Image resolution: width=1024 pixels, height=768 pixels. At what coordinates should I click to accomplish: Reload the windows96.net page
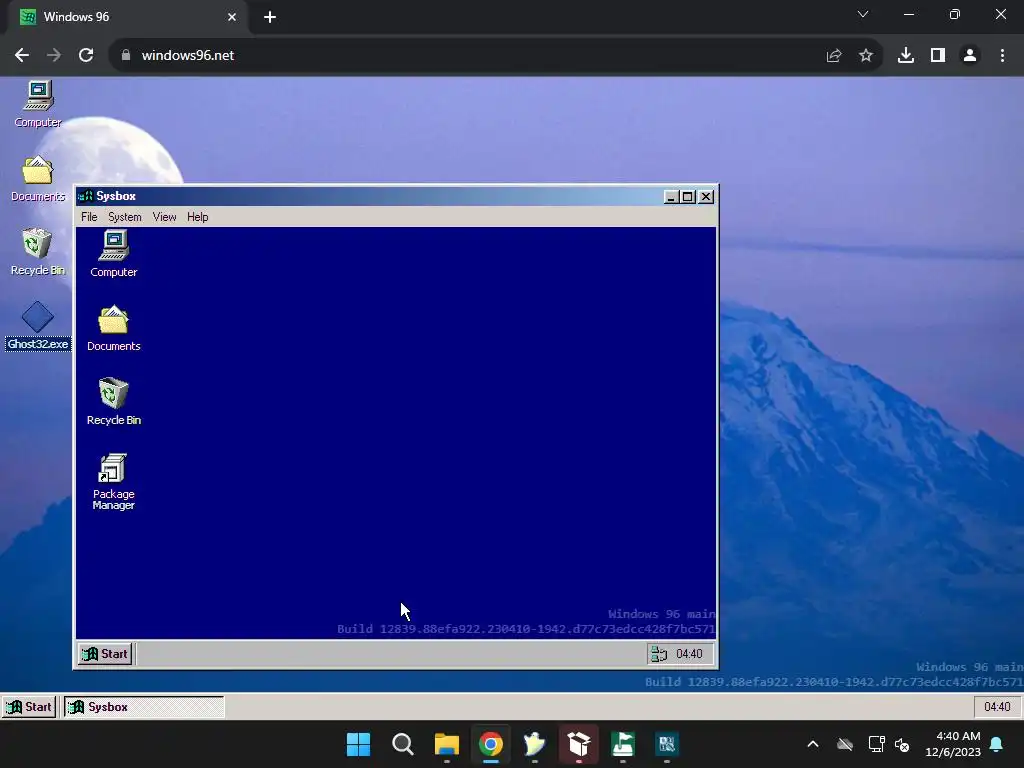click(86, 55)
